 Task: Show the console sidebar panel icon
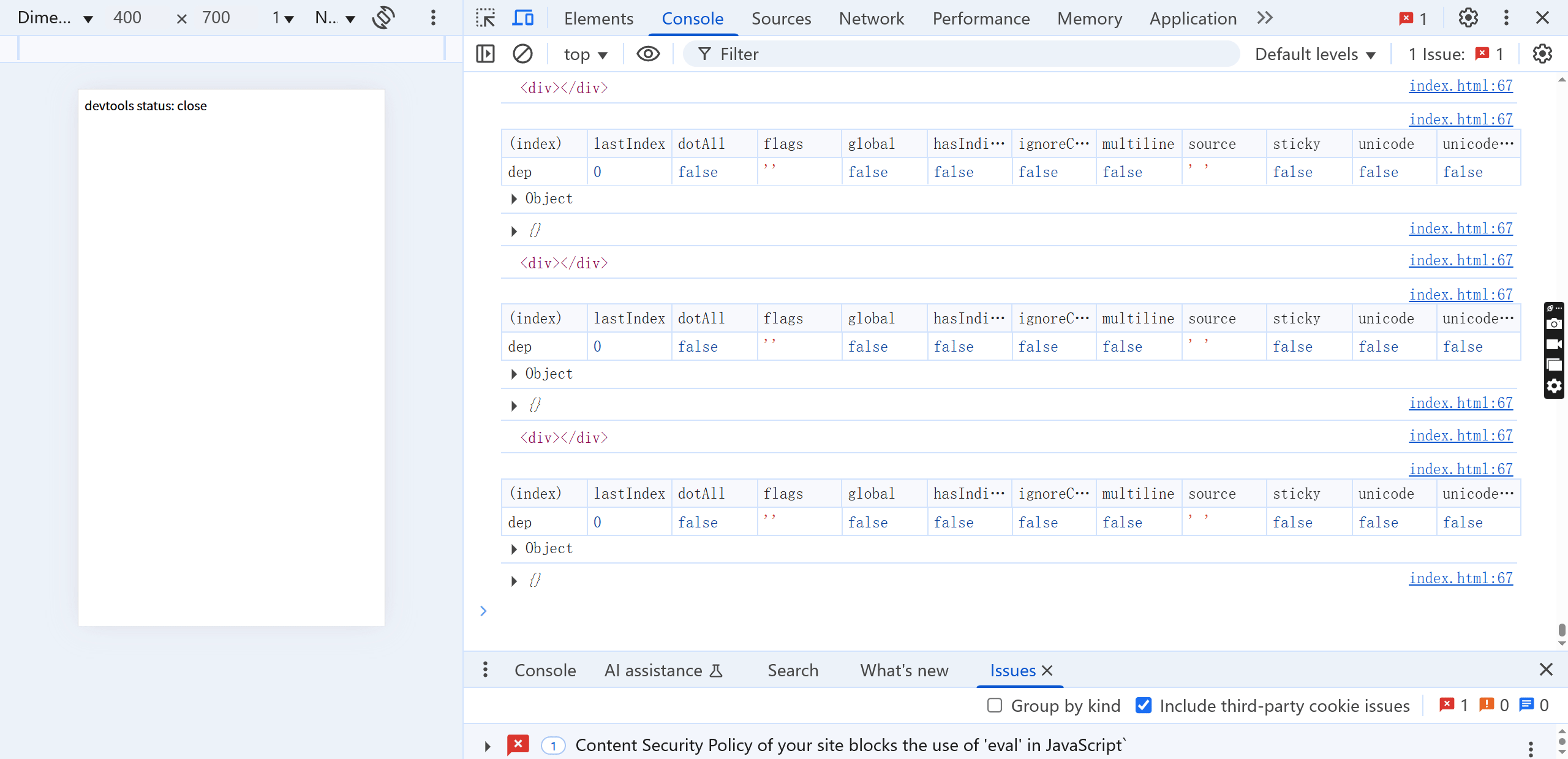coord(485,54)
